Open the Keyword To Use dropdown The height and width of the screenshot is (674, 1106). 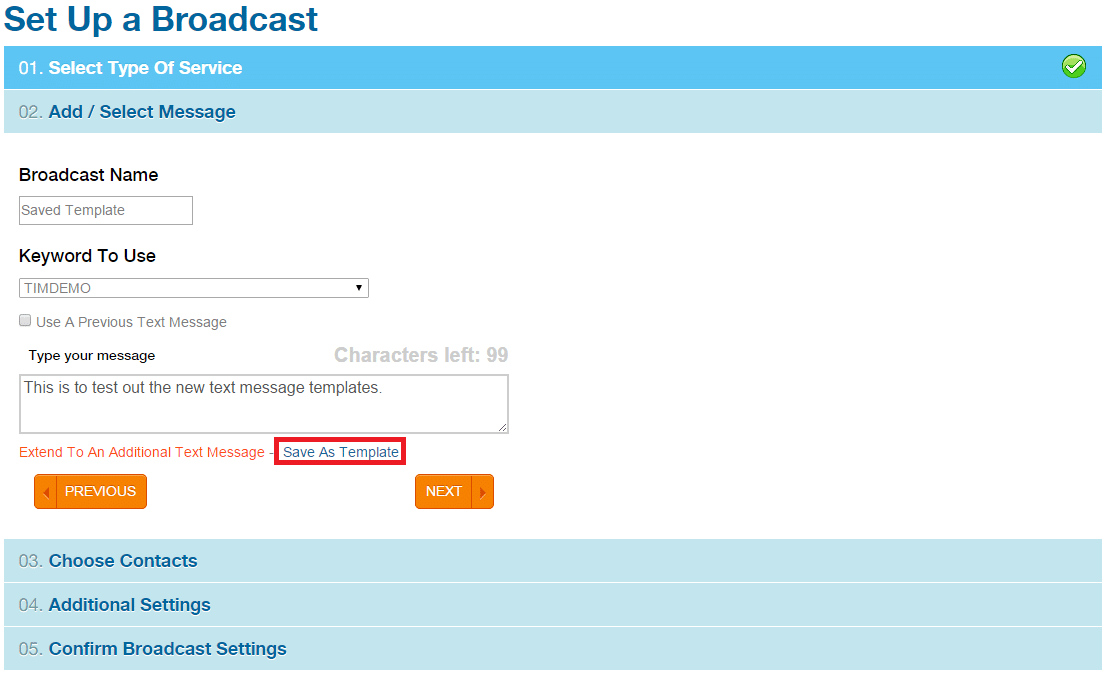(194, 288)
